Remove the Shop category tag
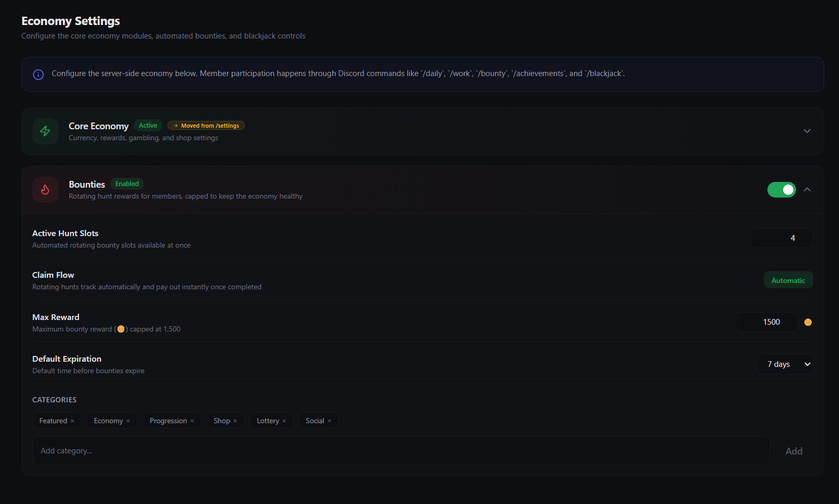Viewport: 839px width, 504px height. [x=235, y=421]
